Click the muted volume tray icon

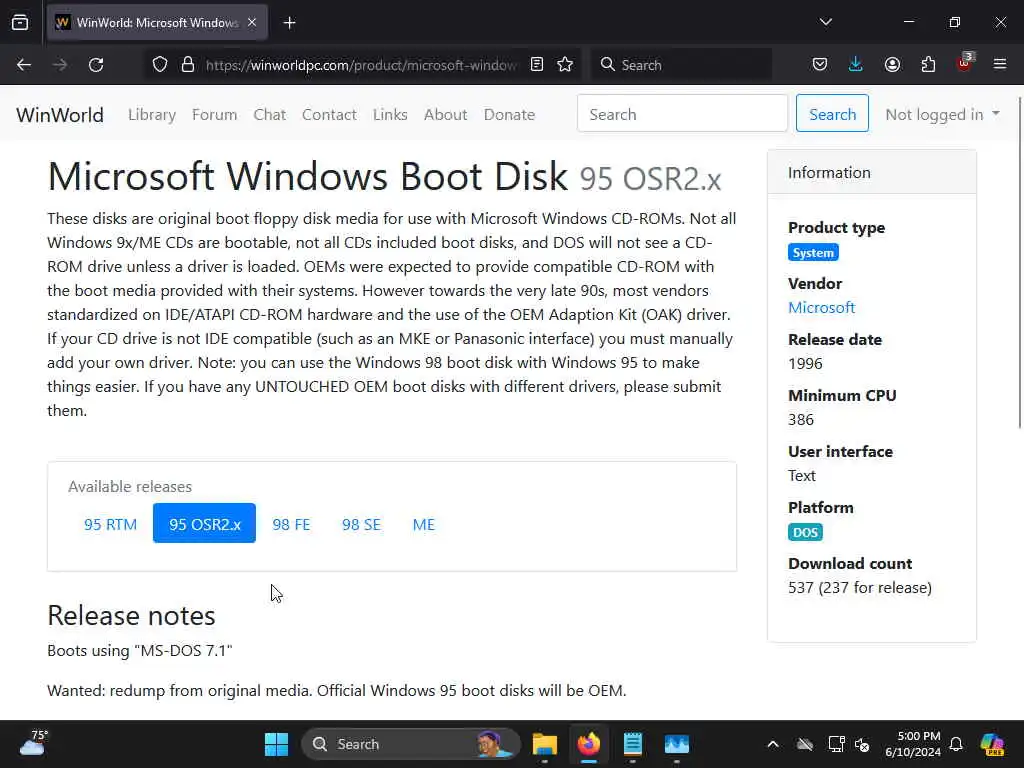(862, 744)
